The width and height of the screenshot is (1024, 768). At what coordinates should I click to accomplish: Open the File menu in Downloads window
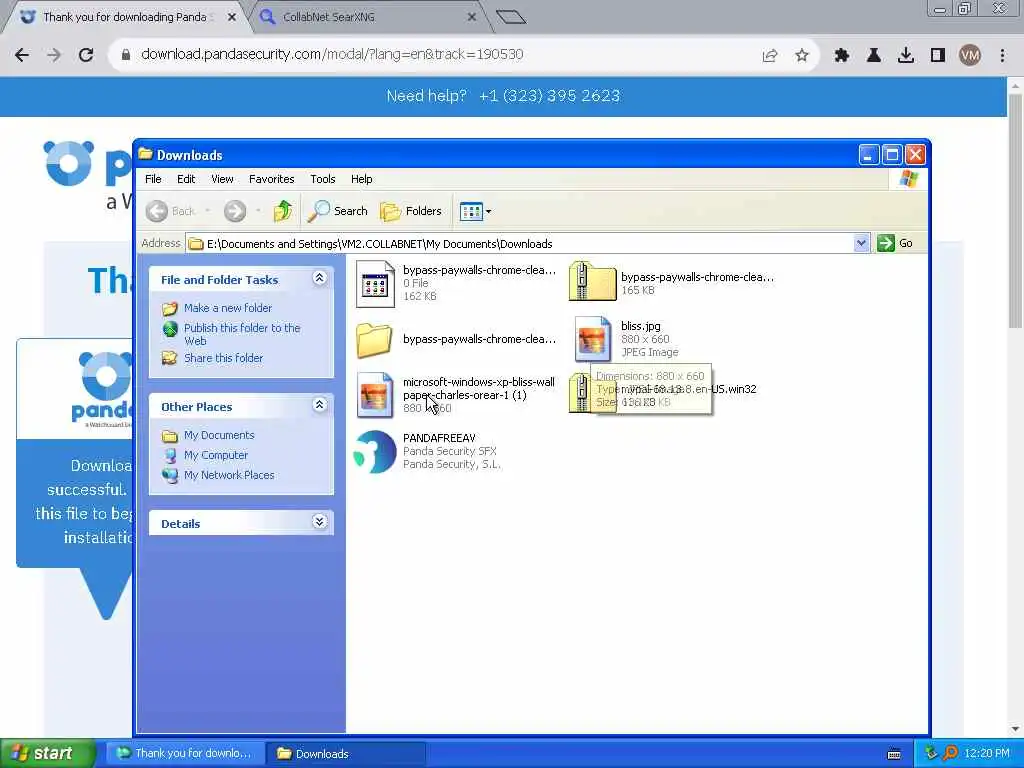click(x=153, y=179)
